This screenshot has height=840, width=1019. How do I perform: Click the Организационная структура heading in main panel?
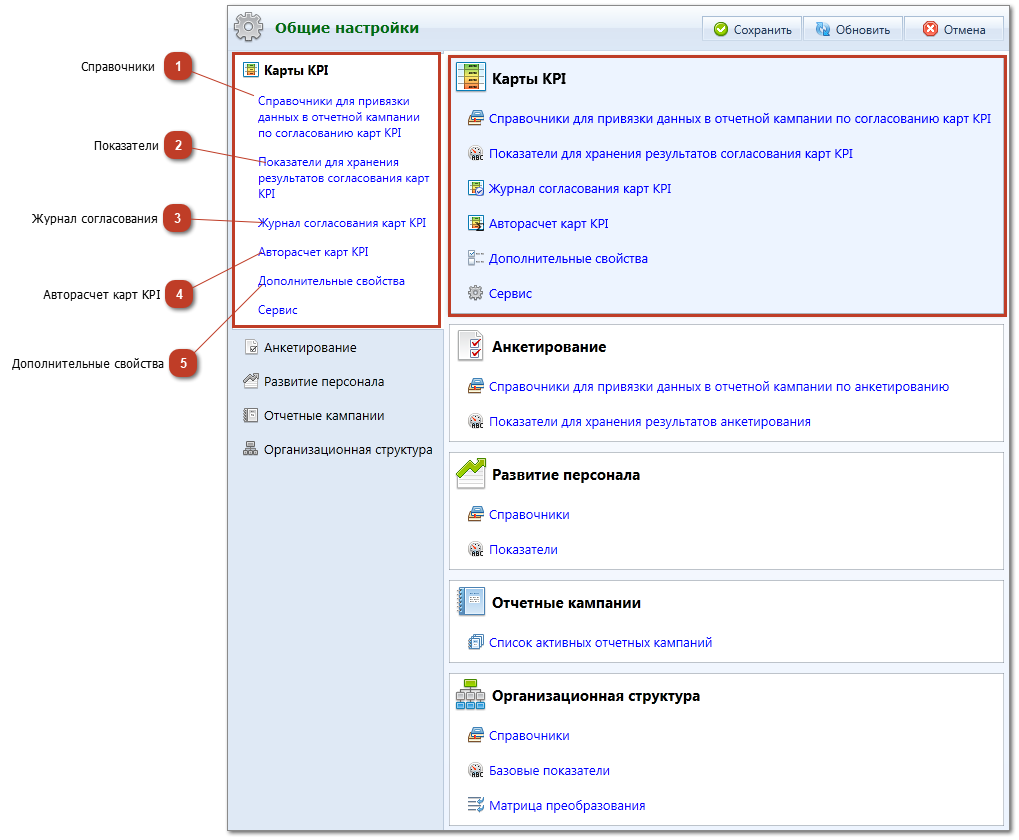pyautogui.click(x=596, y=696)
